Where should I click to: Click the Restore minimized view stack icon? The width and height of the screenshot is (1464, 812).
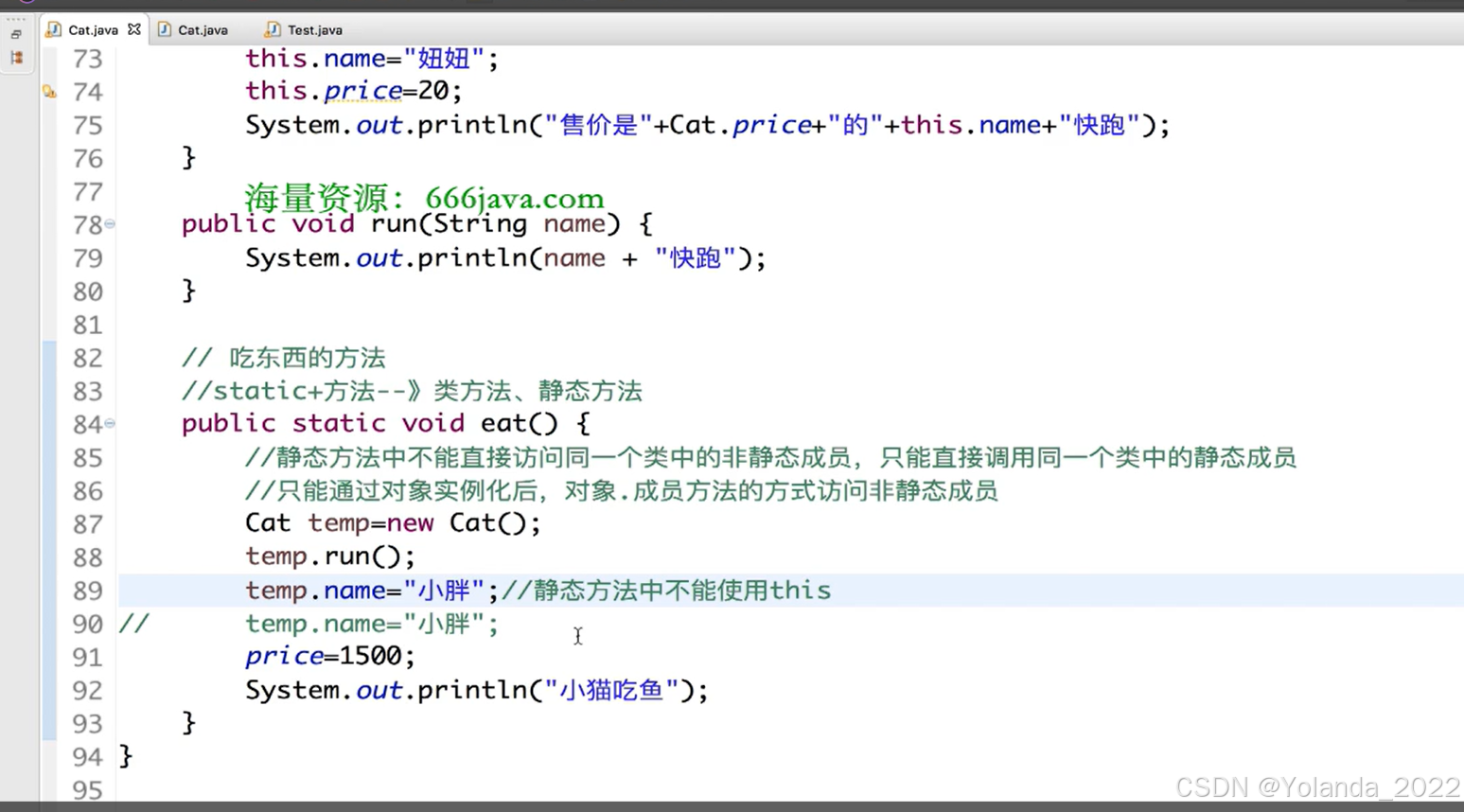16,34
